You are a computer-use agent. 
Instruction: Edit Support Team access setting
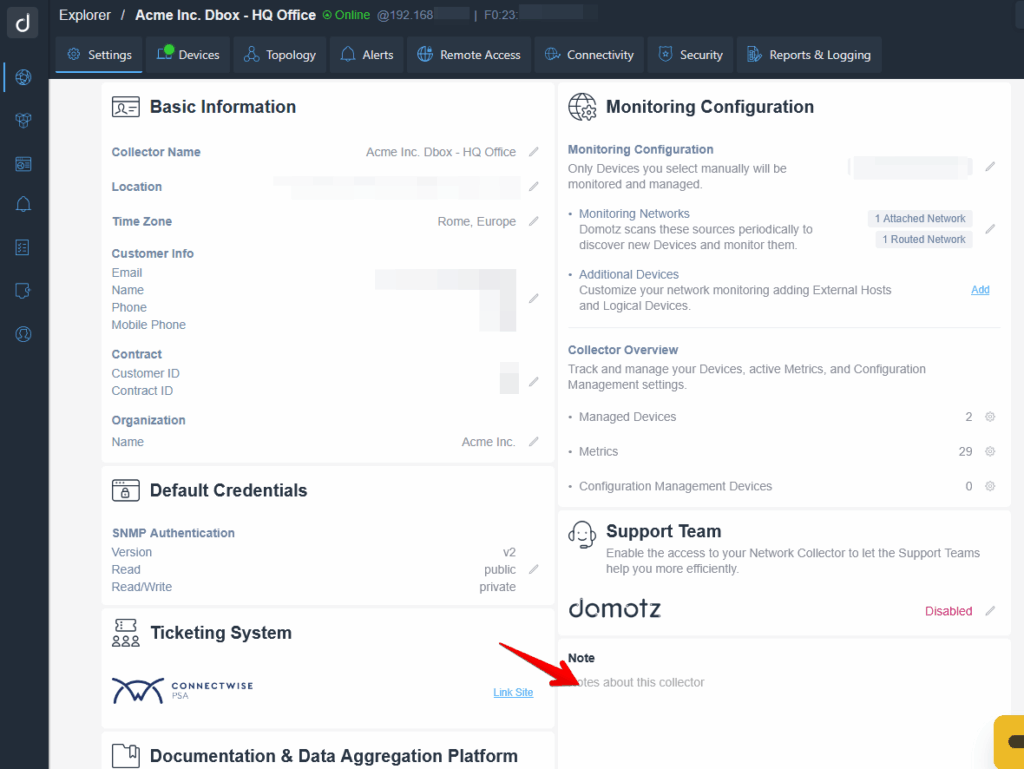pos(990,611)
